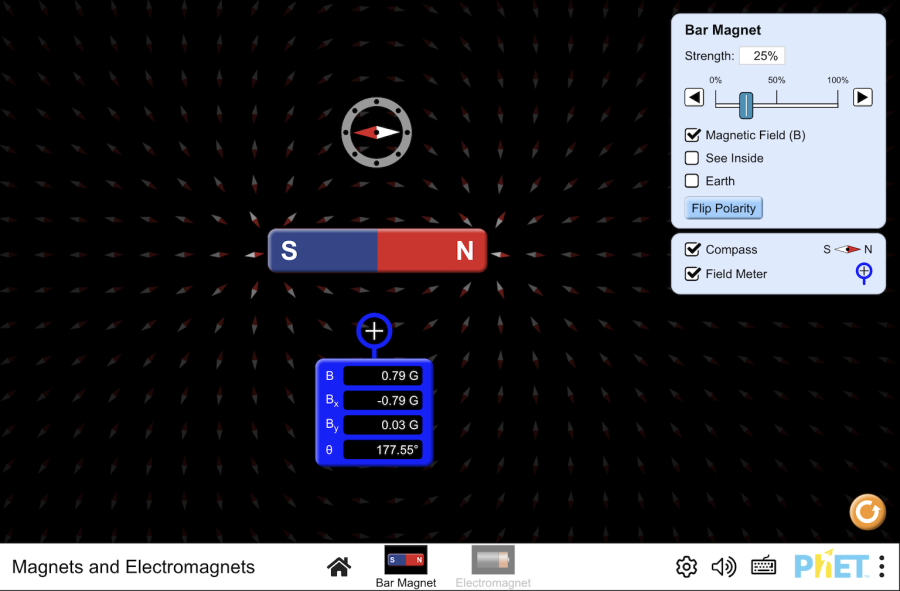Image resolution: width=900 pixels, height=591 pixels.
Task: Click the Flip Polarity button
Action: [x=724, y=208]
